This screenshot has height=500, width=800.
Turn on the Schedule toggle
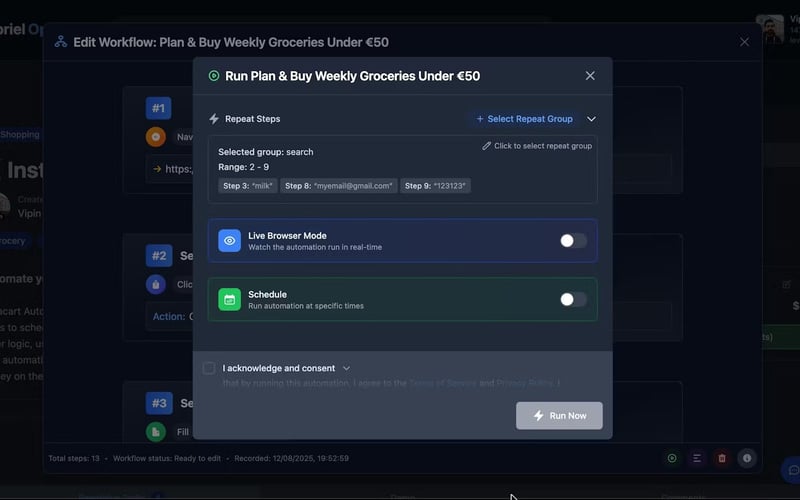coord(573,299)
